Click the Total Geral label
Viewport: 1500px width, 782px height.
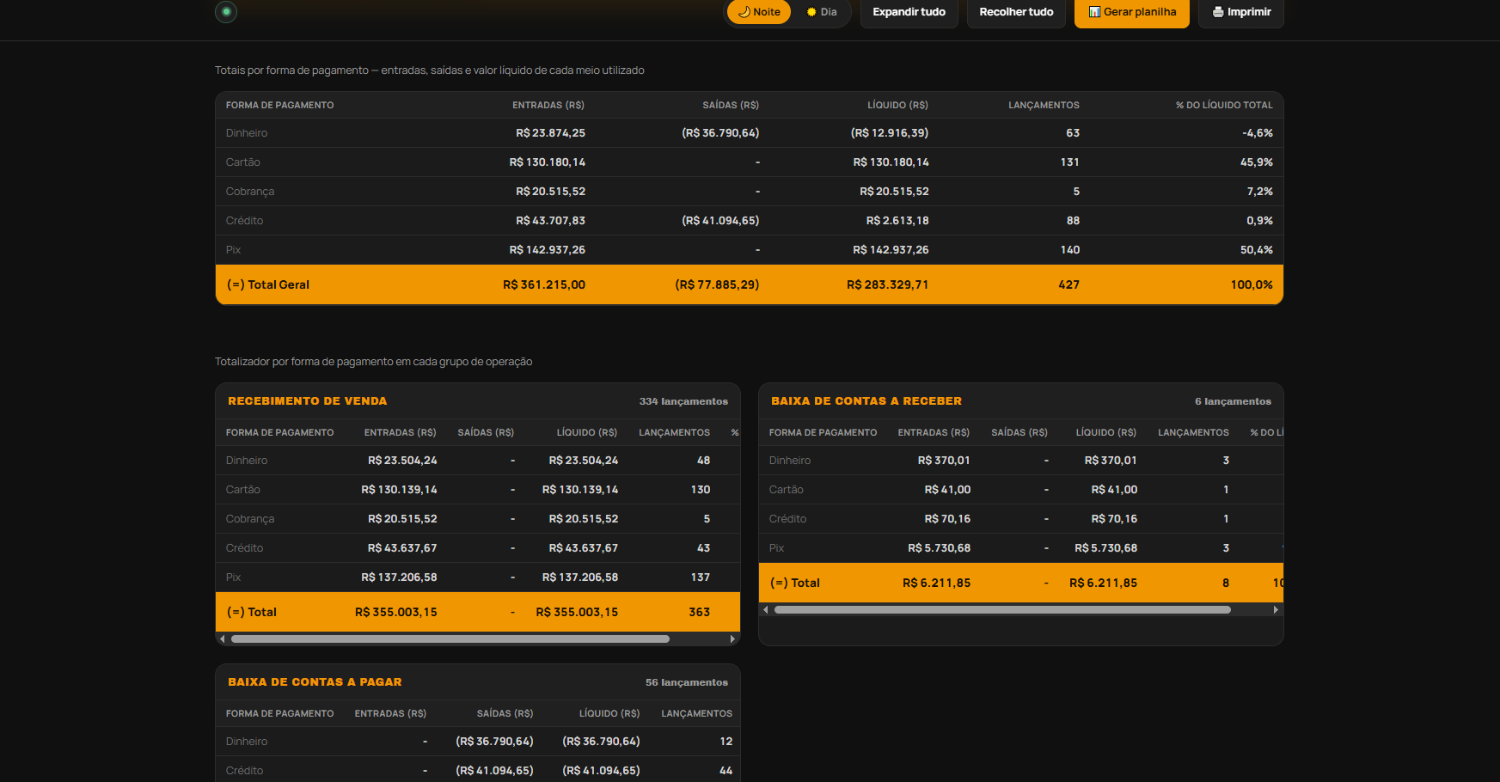coord(268,285)
